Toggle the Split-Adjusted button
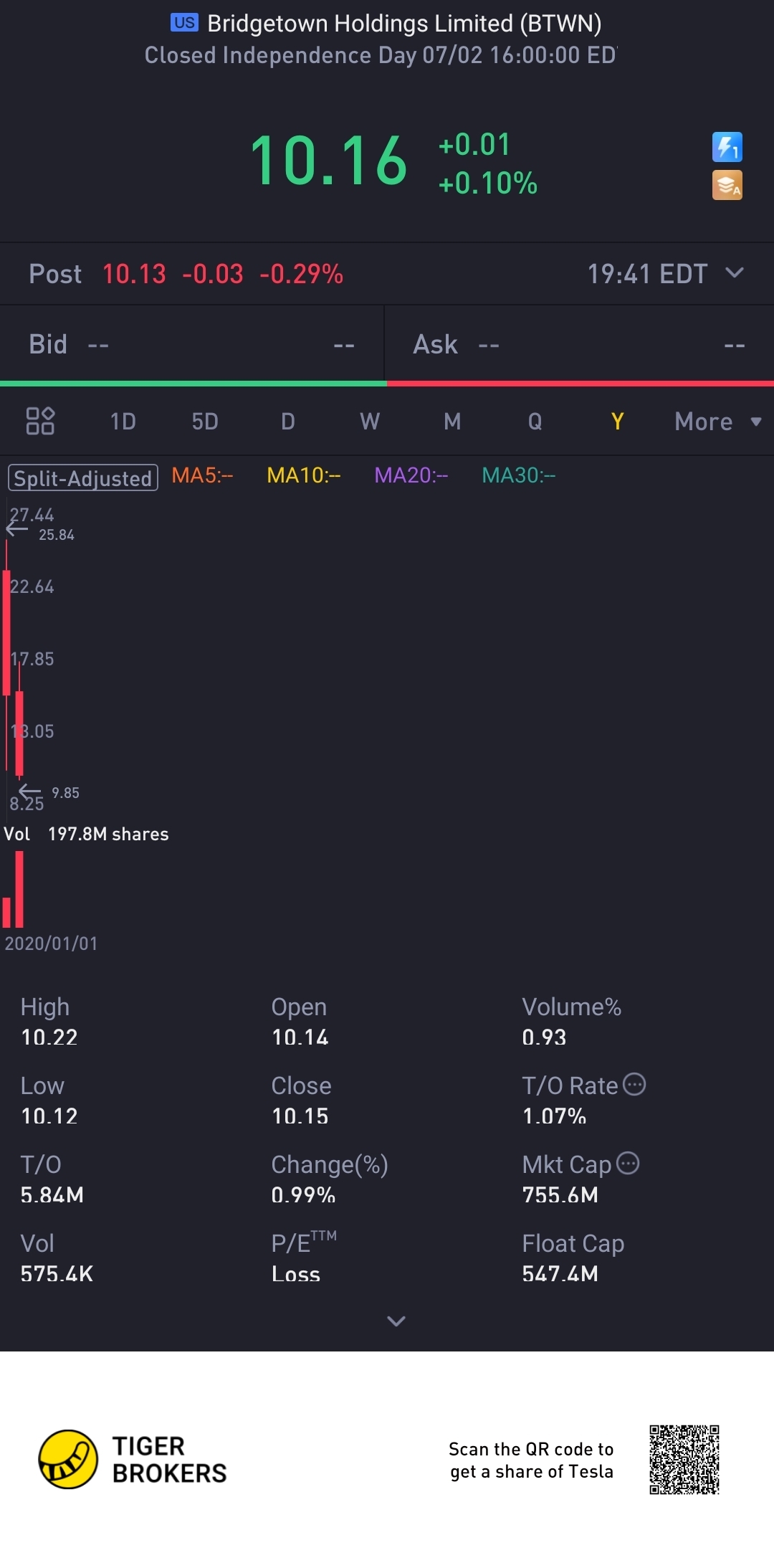This screenshot has width=774, height=1568. tap(83, 477)
